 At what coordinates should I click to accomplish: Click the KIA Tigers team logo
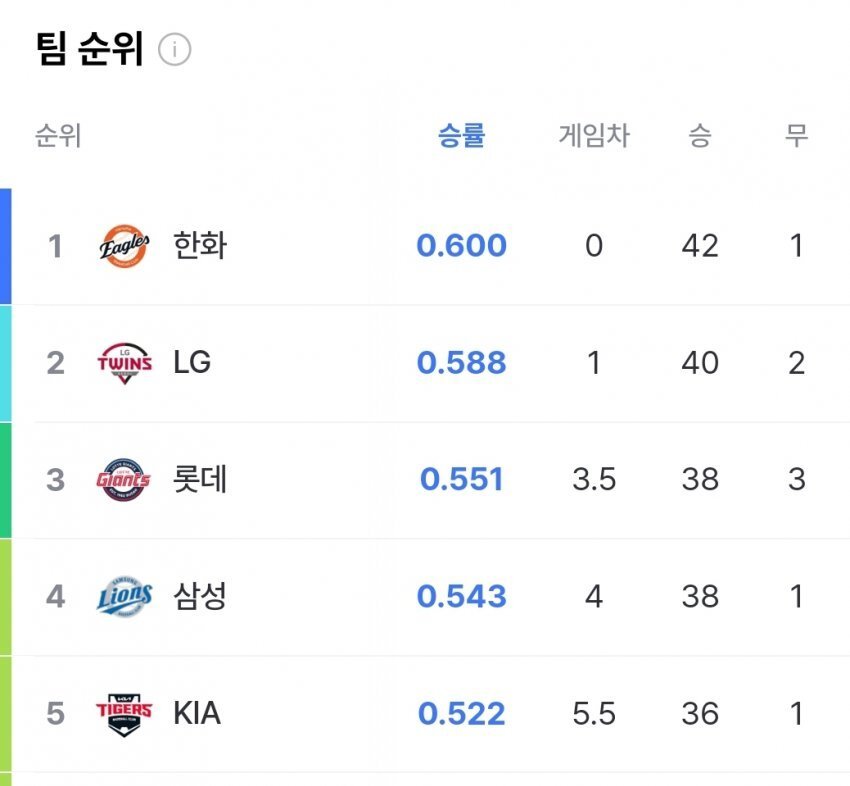pyautogui.click(x=122, y=713)
